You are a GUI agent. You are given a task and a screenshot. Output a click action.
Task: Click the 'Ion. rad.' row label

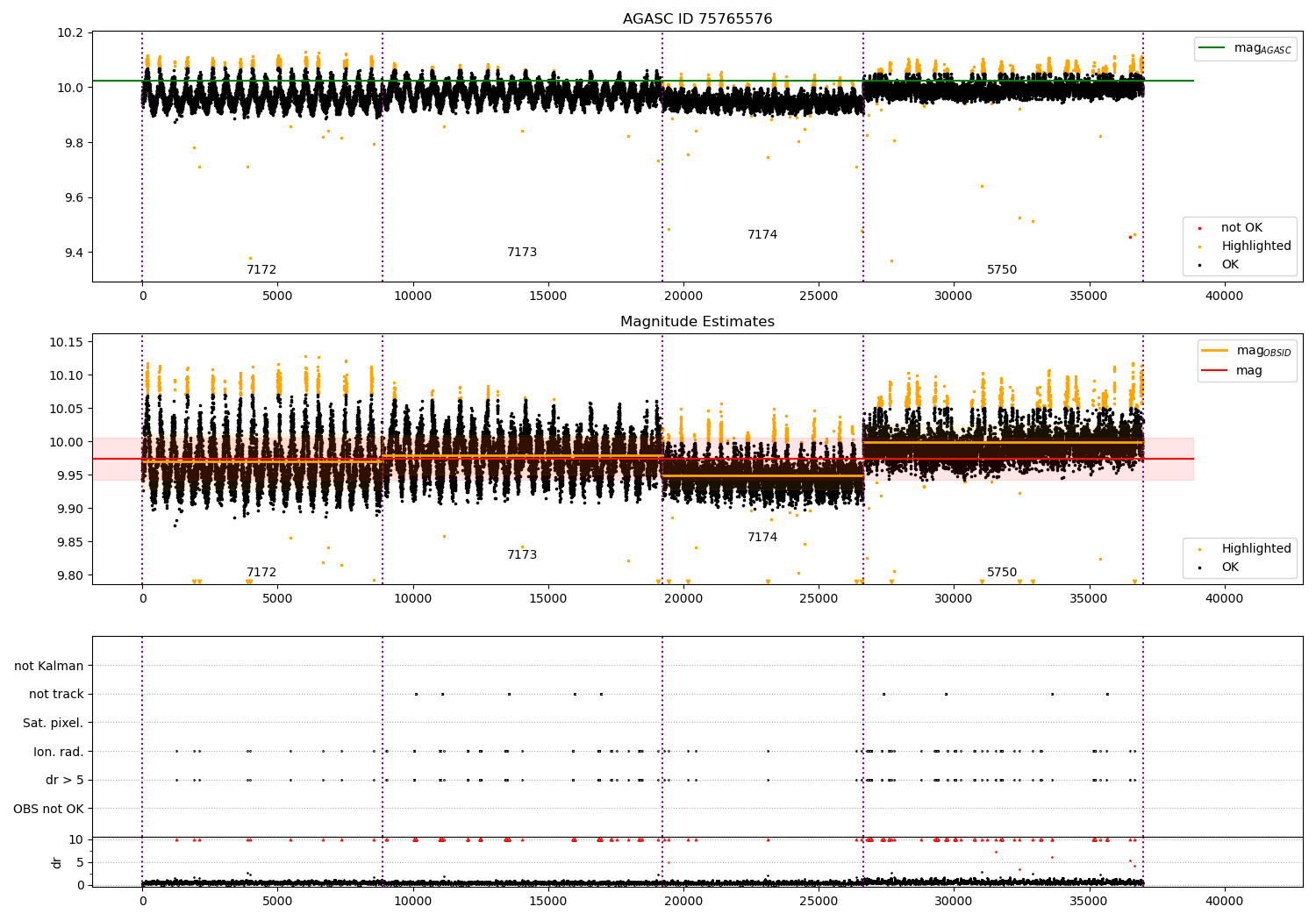coord(59,753)
